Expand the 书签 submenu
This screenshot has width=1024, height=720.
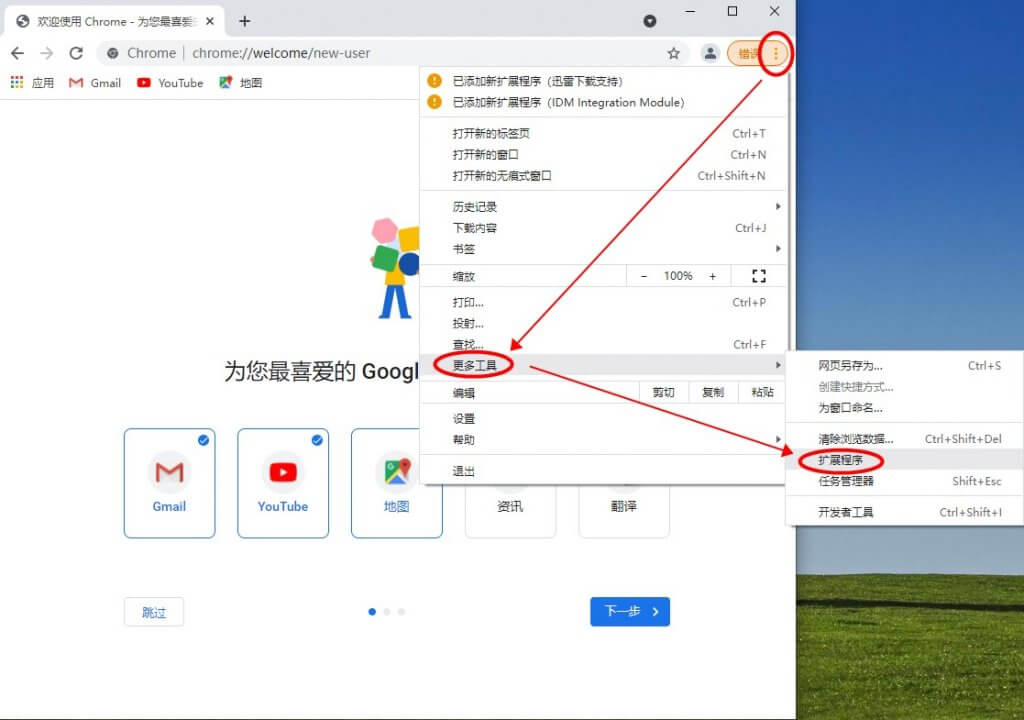coord(602,248)
